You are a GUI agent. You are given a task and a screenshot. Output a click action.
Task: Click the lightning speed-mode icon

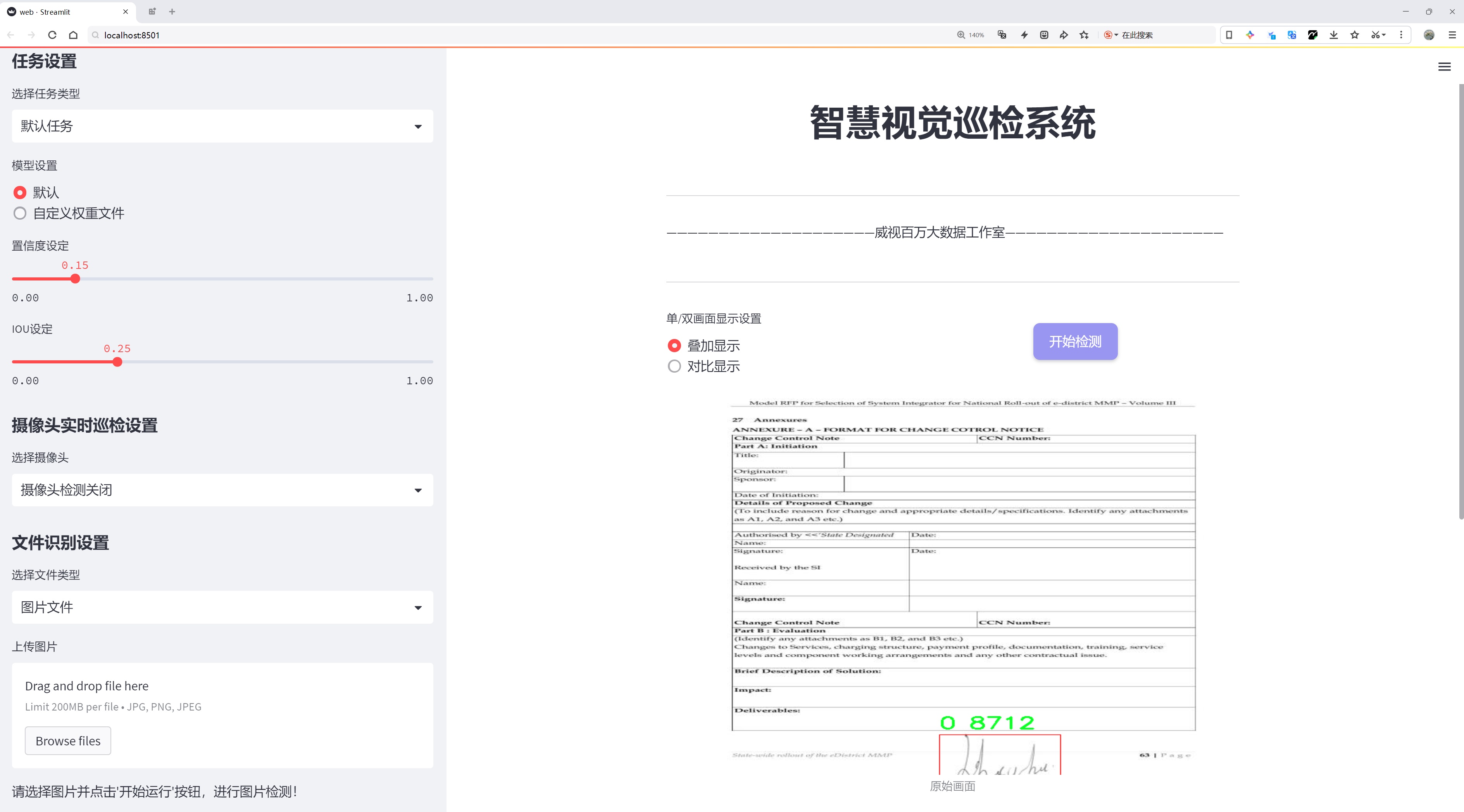[x=1024, y=35]
